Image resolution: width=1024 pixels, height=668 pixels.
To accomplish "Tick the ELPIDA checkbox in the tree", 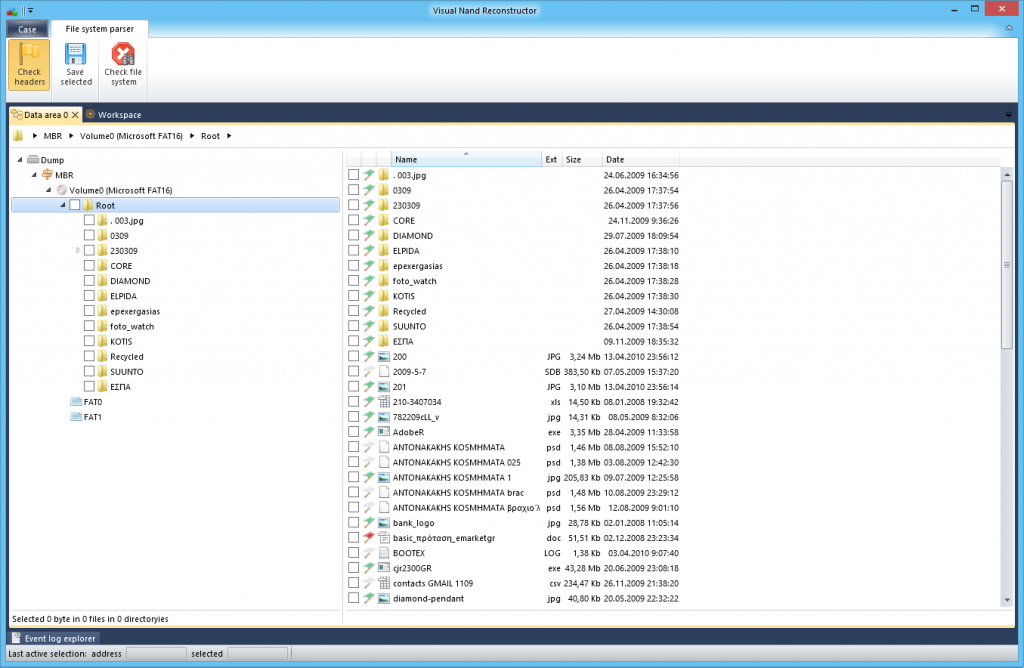I will pos(89,296).
